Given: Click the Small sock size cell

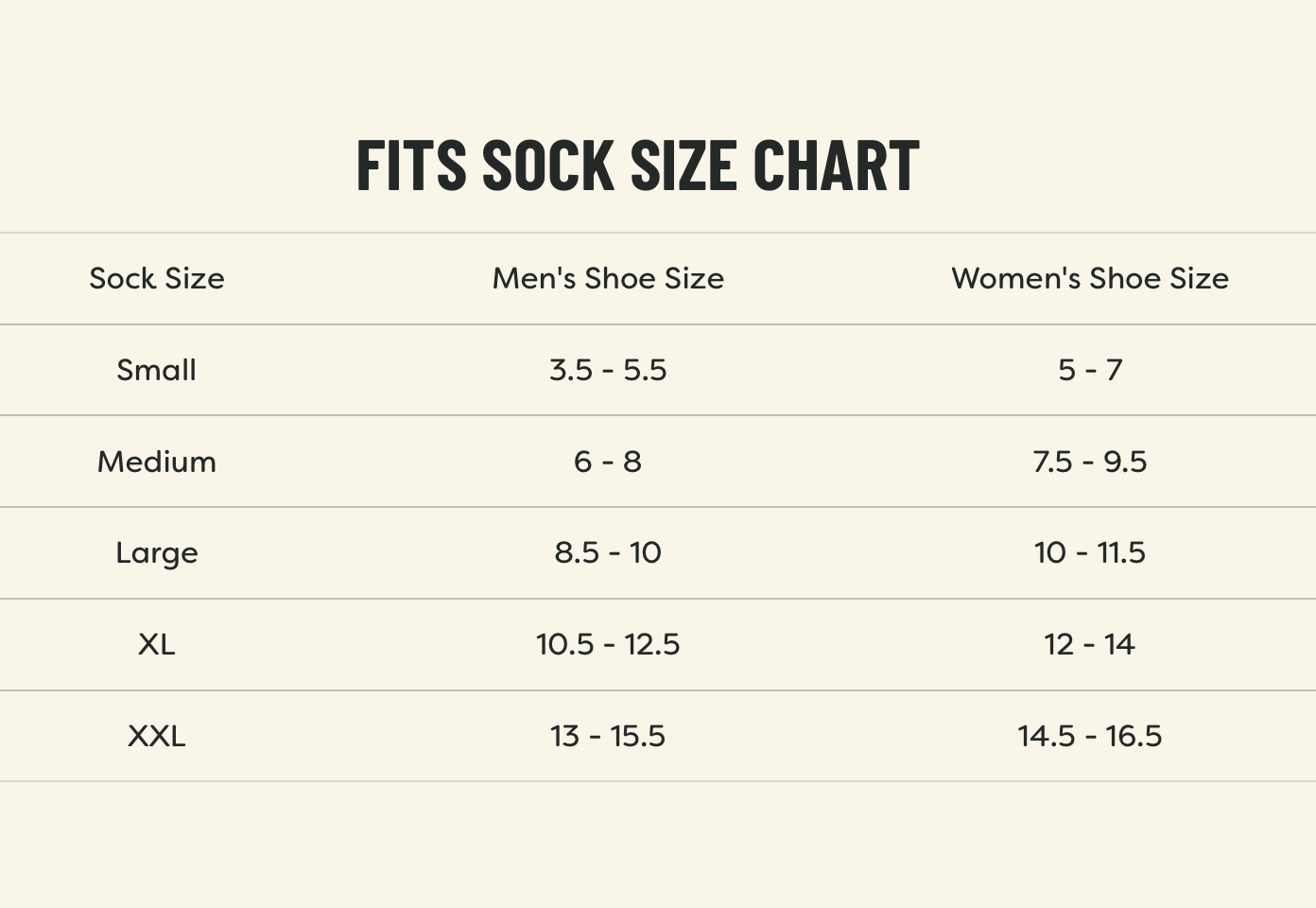Looking at the screenshot, I should coord(157,370).
